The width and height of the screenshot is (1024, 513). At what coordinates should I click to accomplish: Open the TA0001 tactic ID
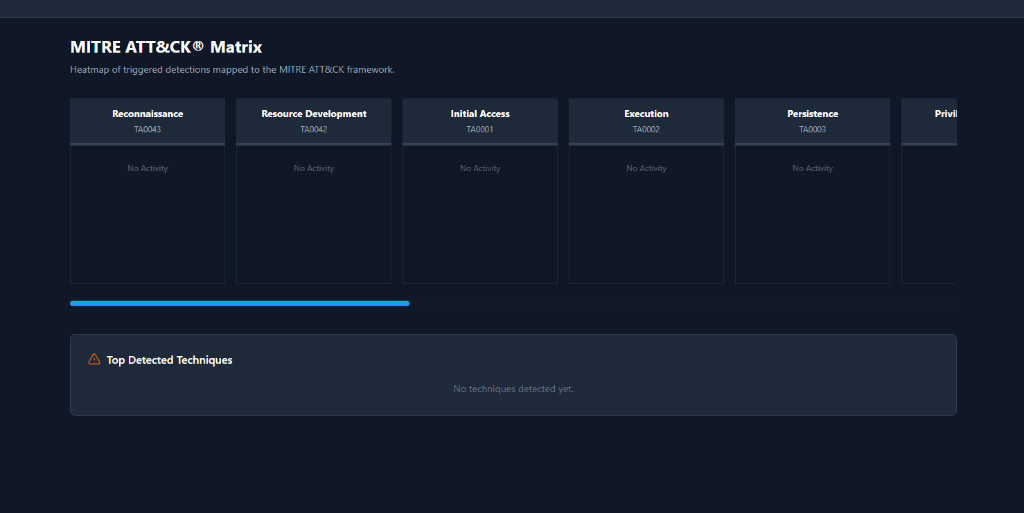[480, 130]
